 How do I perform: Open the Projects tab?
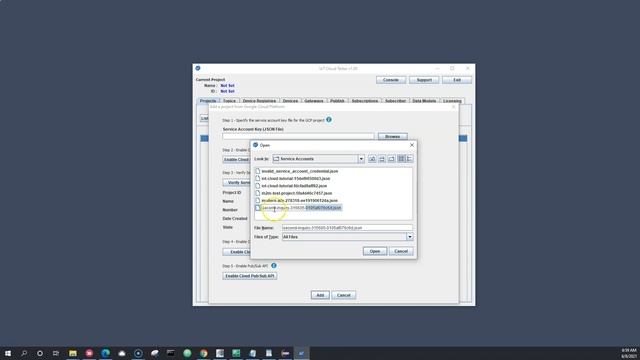[x=208, y=101]
